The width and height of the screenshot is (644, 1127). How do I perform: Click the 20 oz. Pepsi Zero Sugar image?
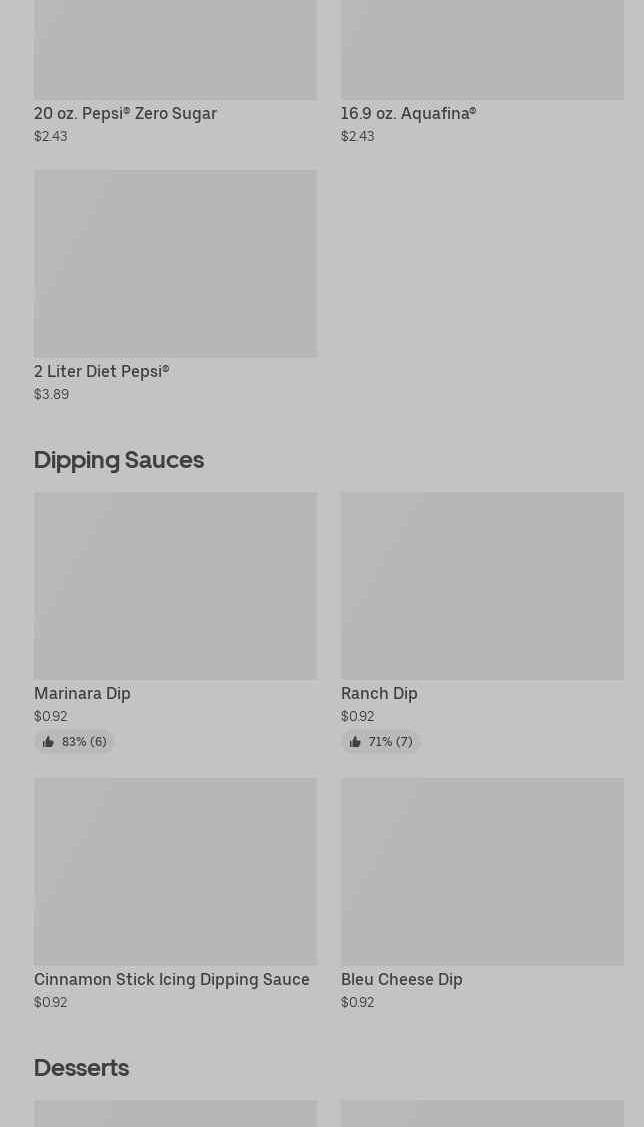[175, 50]
